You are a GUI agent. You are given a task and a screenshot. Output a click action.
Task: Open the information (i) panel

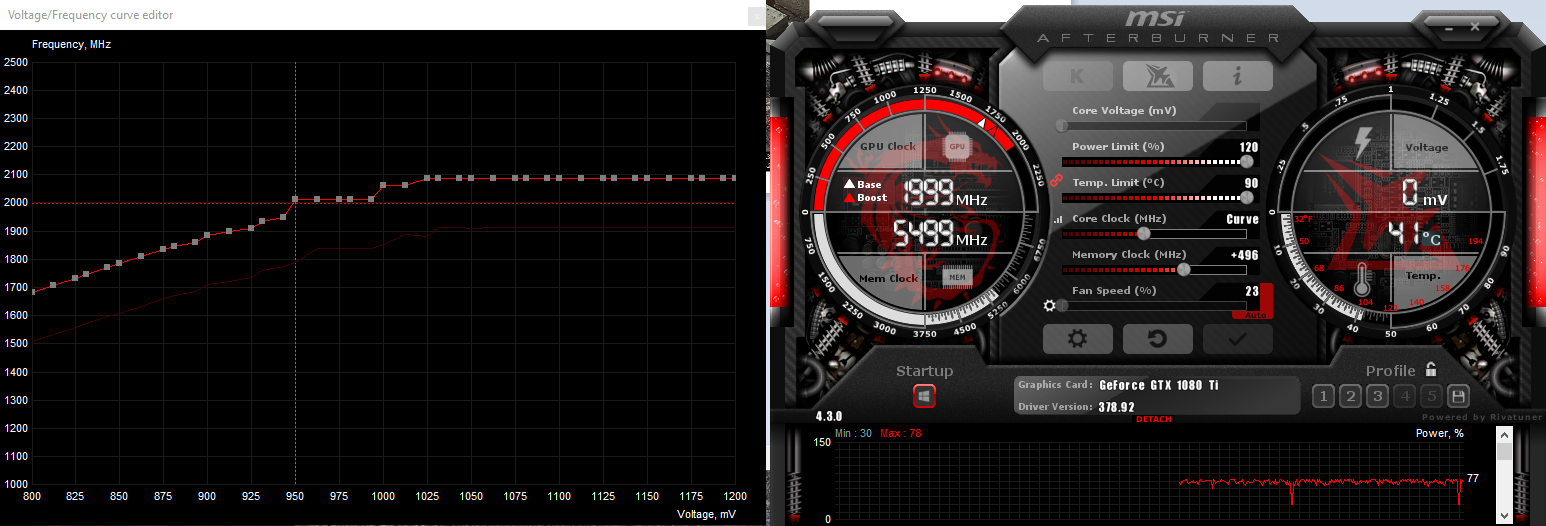pos(1237,76)
